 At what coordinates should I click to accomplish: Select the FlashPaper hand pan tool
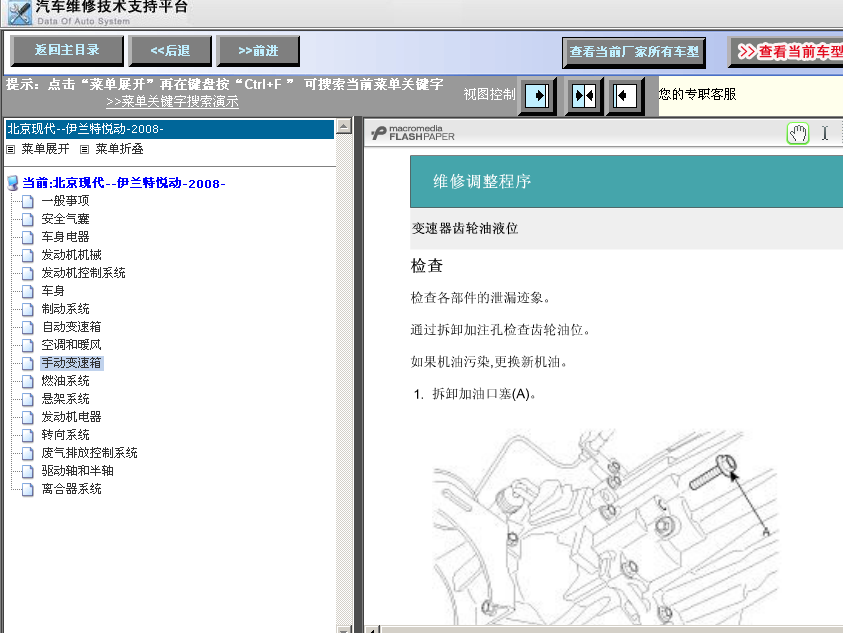[798, 133]
